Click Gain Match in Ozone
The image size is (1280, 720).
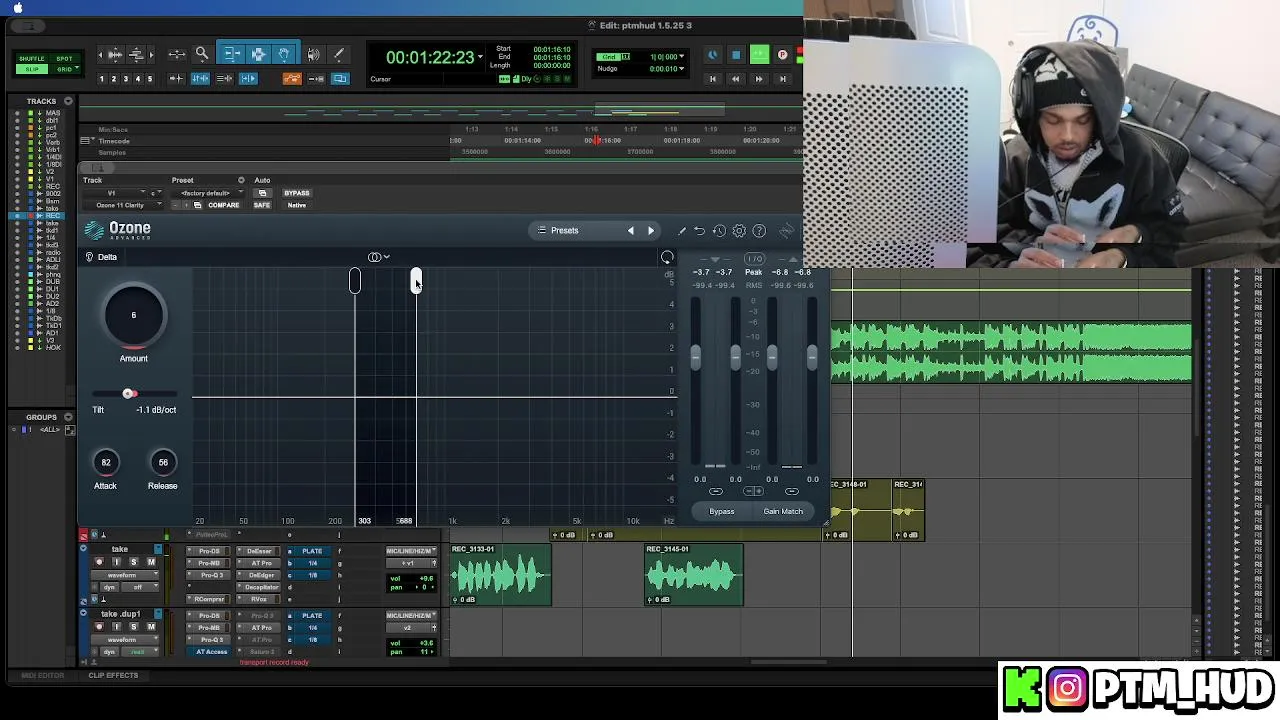click(x=783, y=511)
